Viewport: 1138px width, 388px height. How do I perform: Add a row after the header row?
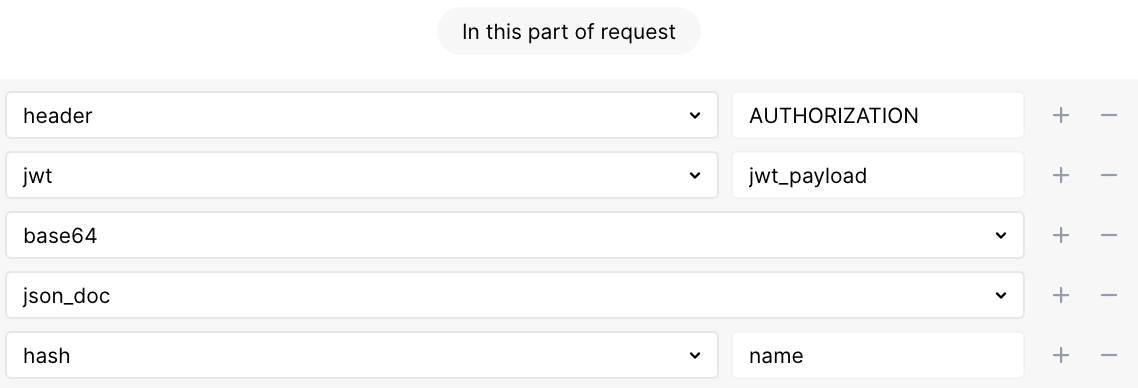[1060, 115]
